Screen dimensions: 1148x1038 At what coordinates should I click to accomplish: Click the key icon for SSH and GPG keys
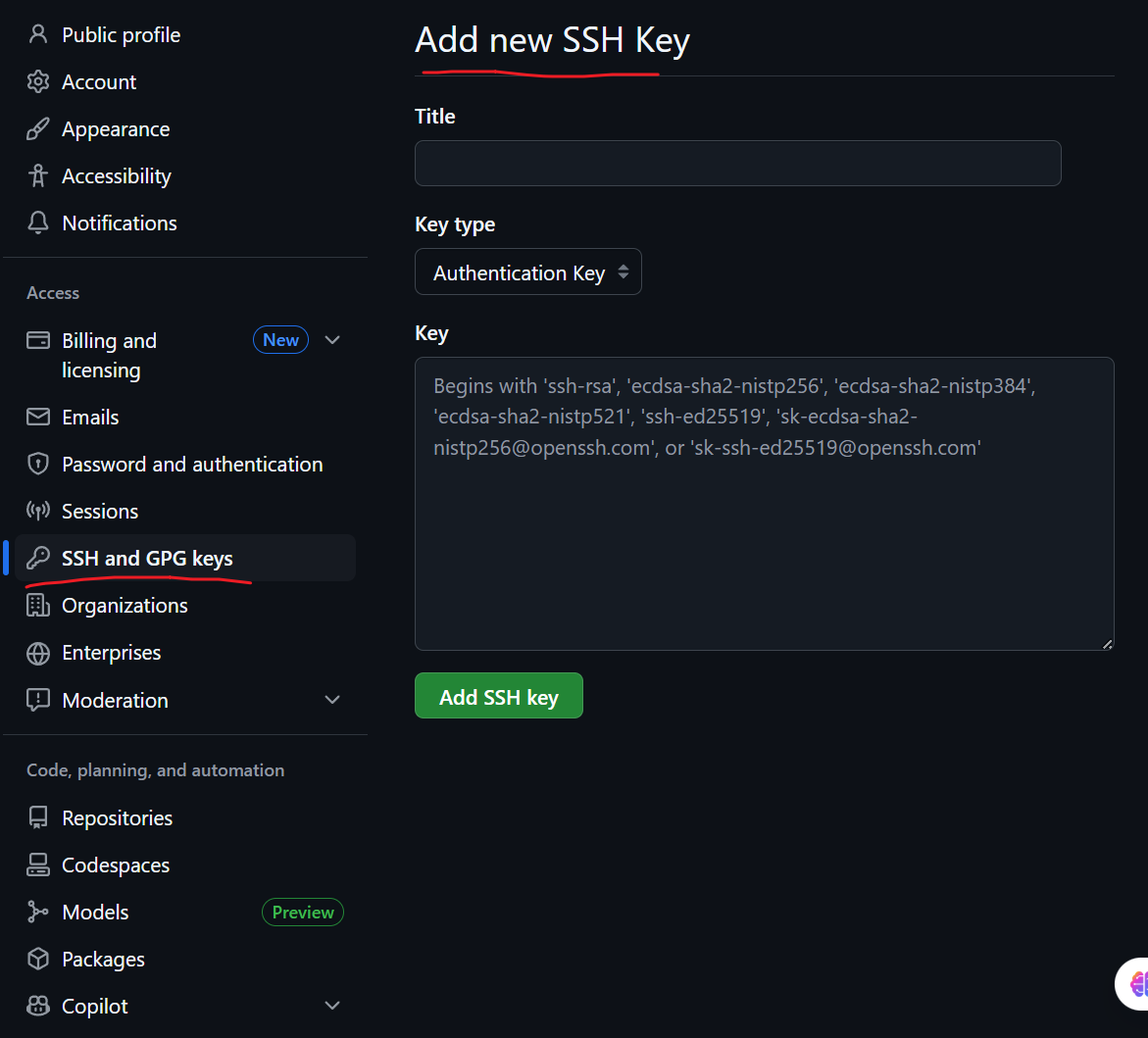38,558
